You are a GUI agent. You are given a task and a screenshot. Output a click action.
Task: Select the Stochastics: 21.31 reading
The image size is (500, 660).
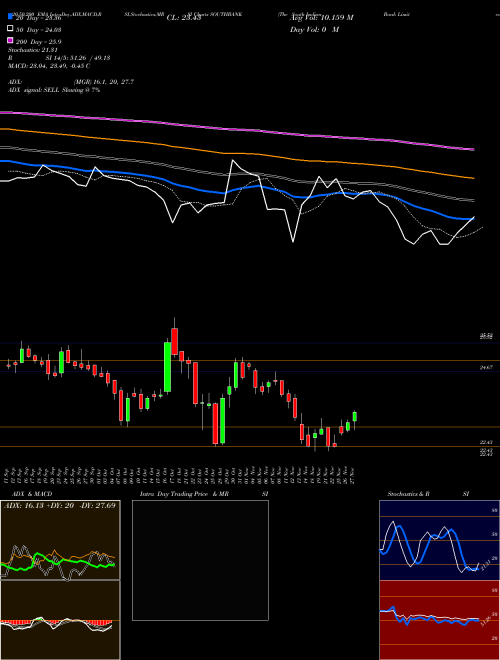click(32, 50)
